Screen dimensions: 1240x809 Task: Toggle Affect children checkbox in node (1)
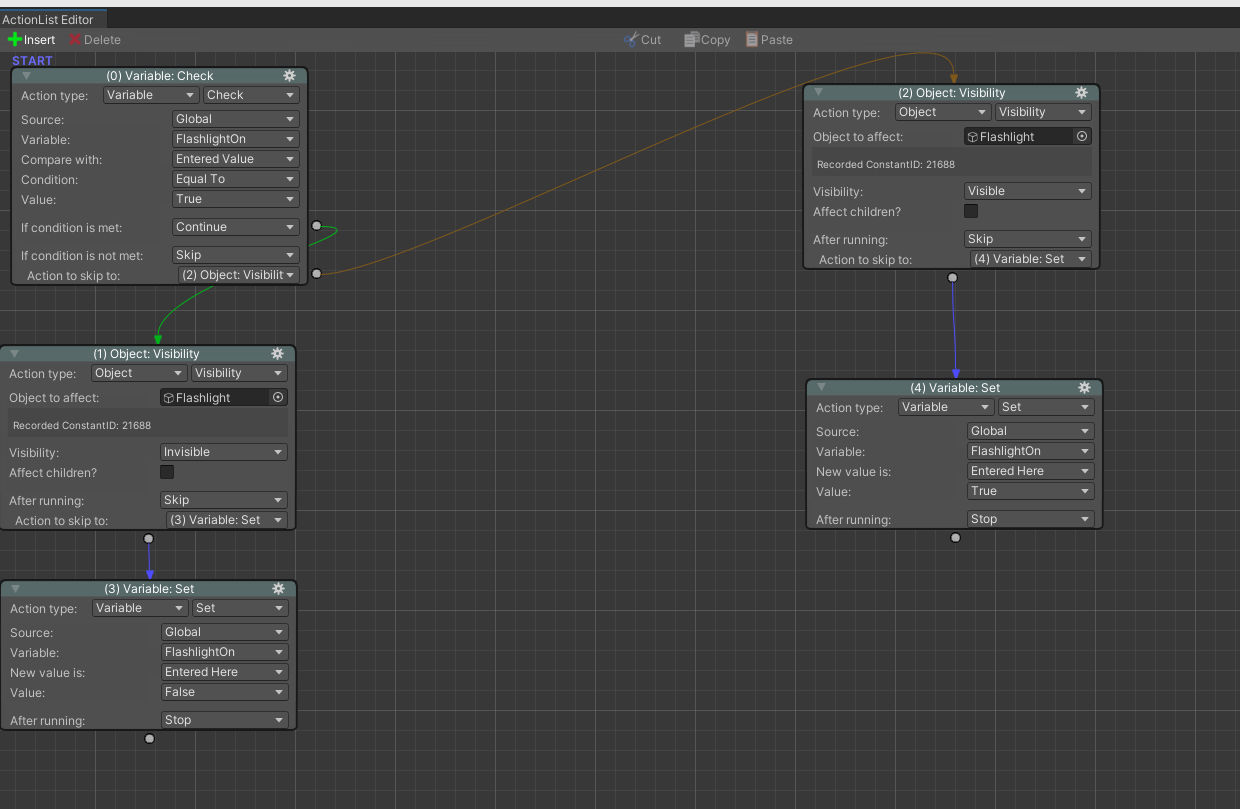tap(167, 472)
